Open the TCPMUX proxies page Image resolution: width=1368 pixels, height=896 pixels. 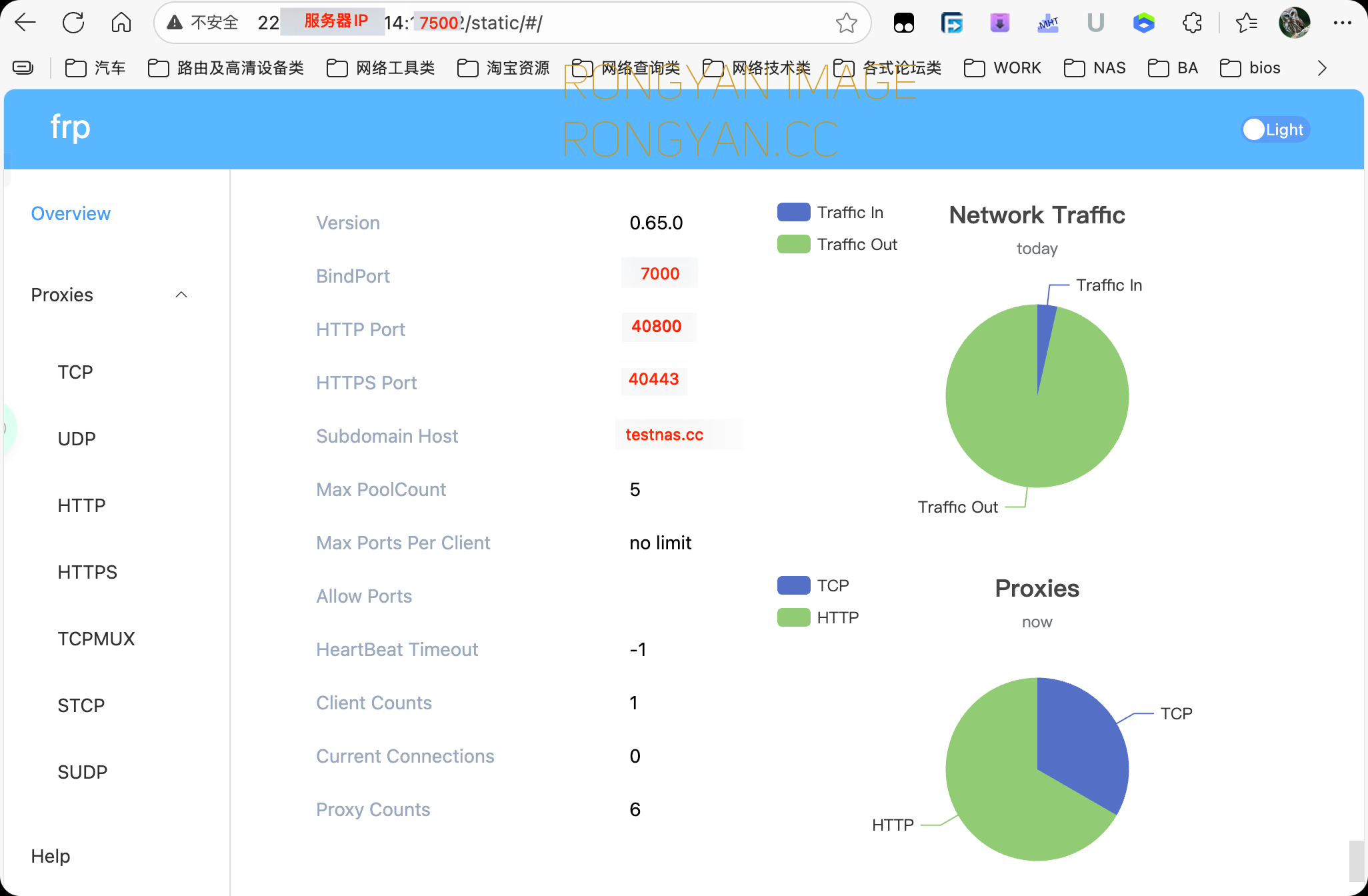(x=96, y=639)
